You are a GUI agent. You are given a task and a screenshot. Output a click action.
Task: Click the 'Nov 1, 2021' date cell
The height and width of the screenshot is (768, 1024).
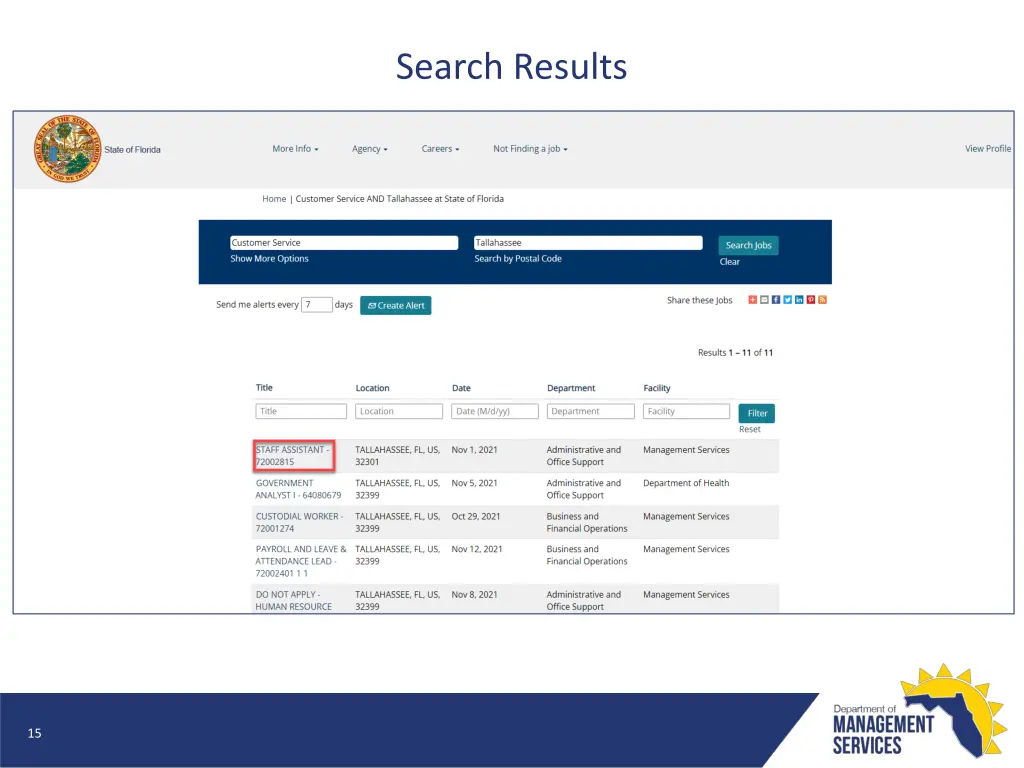coord(474,450)
